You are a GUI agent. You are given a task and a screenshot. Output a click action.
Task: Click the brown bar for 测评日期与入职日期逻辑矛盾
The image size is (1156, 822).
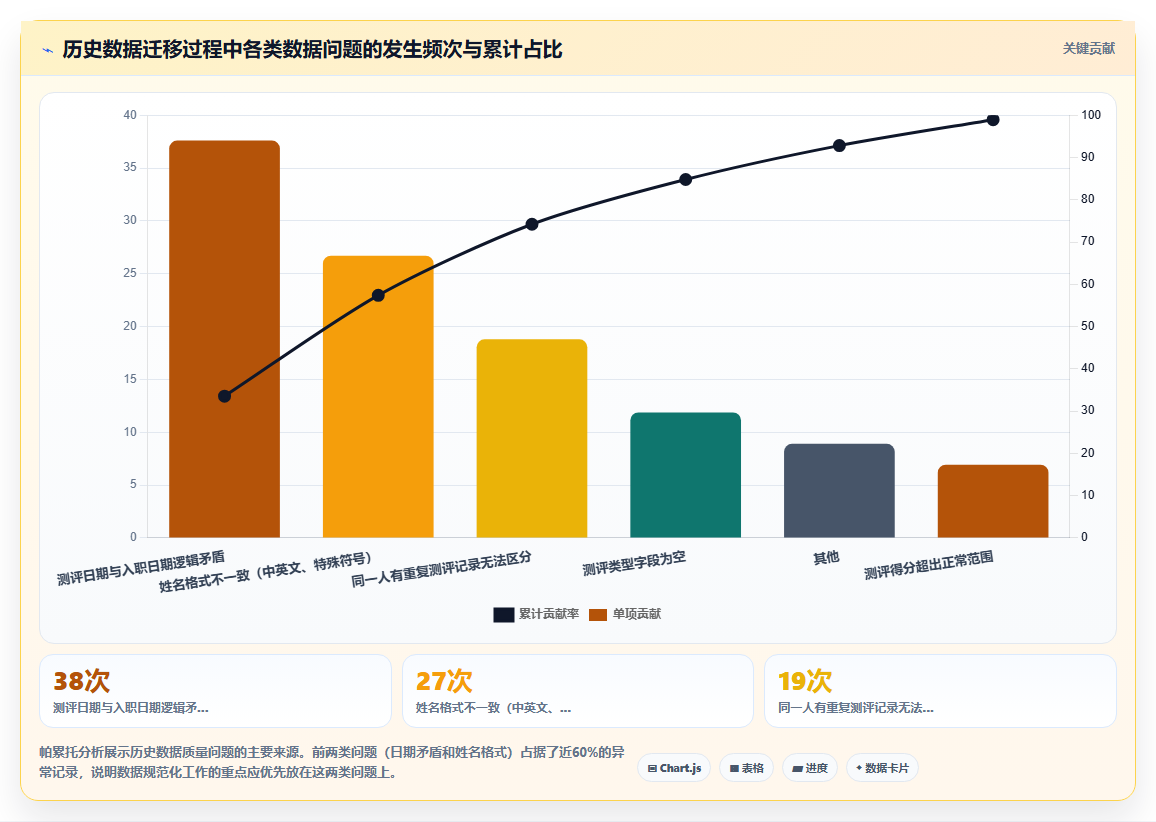(224, 339)
